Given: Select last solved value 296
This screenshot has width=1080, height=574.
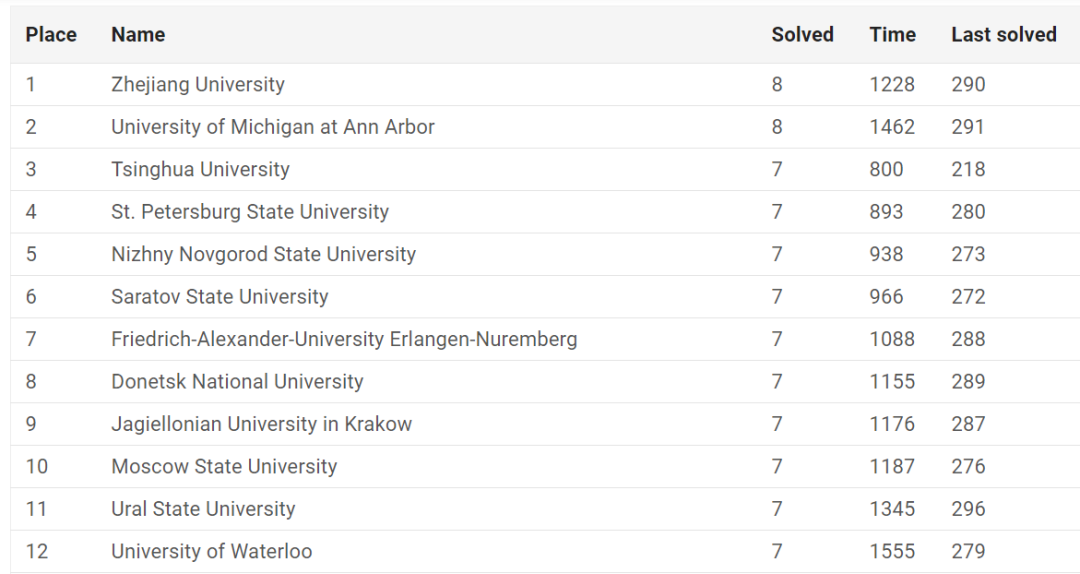Looking at the screenshot, I should pyautogui.click(x=968, y=509).
